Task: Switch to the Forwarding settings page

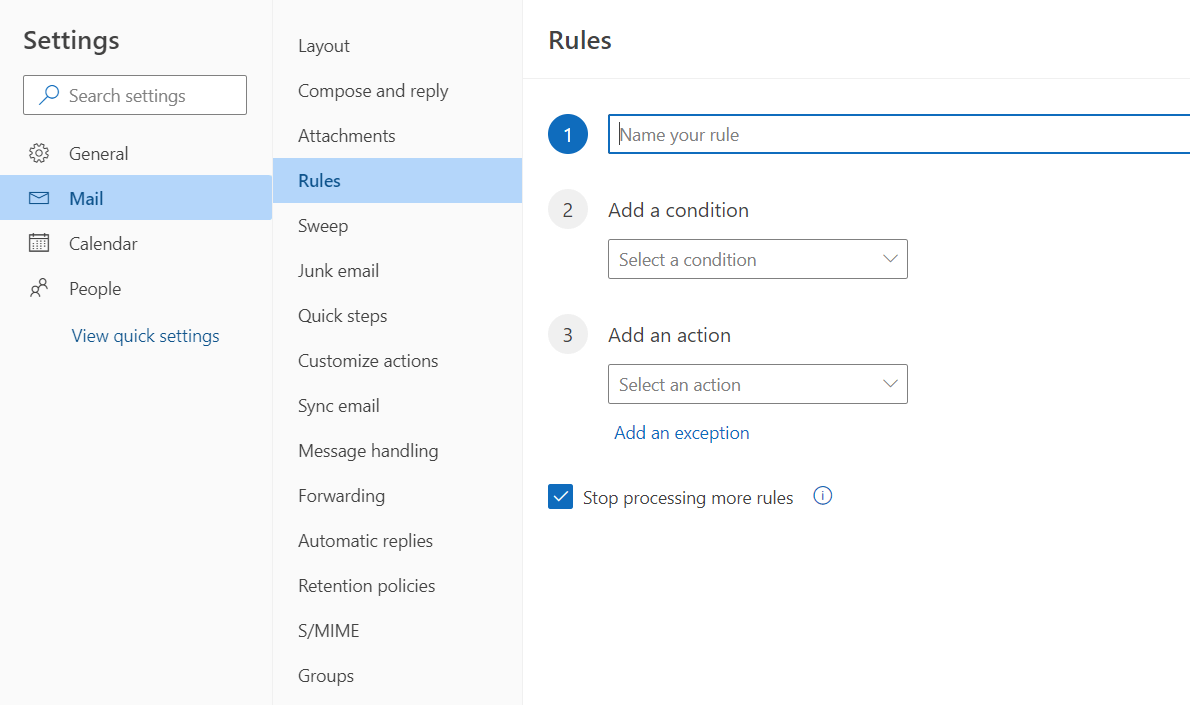Action: (x=341, y=495)
